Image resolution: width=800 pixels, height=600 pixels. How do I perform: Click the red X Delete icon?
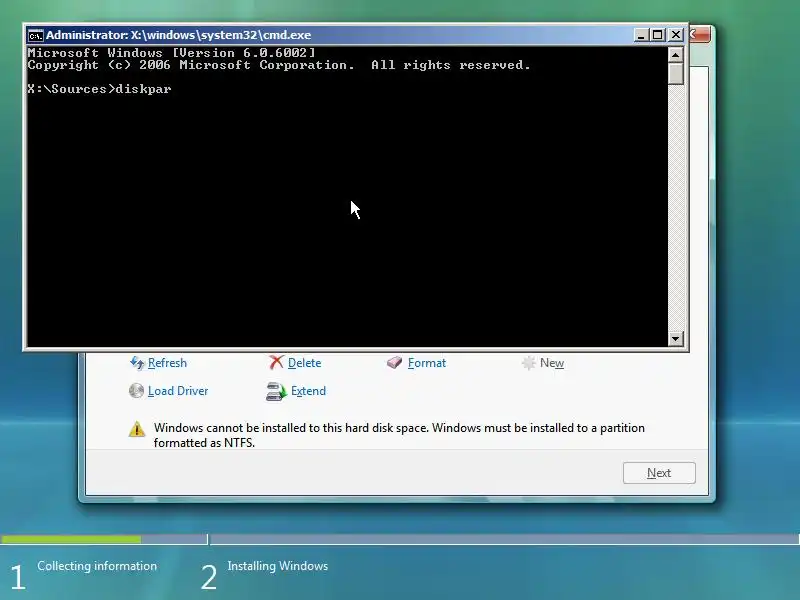[276, 362]
